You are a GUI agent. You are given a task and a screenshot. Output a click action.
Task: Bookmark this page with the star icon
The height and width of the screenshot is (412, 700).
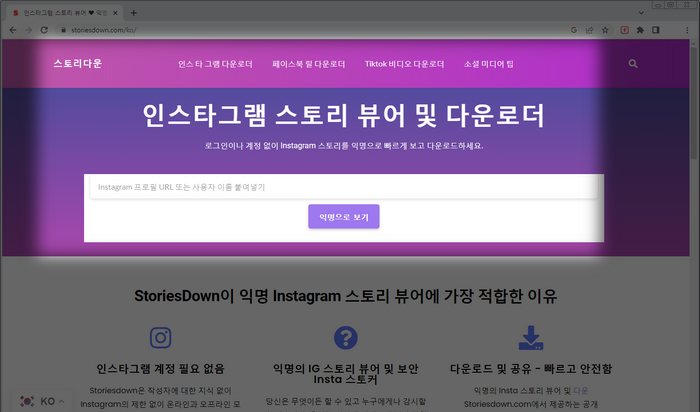click(x=605, y=30)
